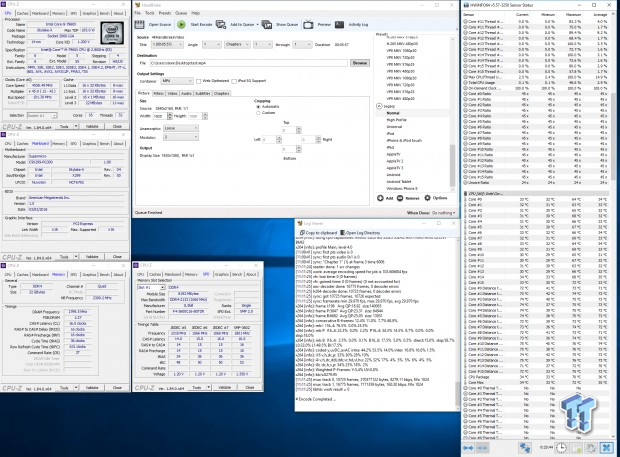
Task: Switch to the Audio tab in HandBrake
Action: (186, 94)
